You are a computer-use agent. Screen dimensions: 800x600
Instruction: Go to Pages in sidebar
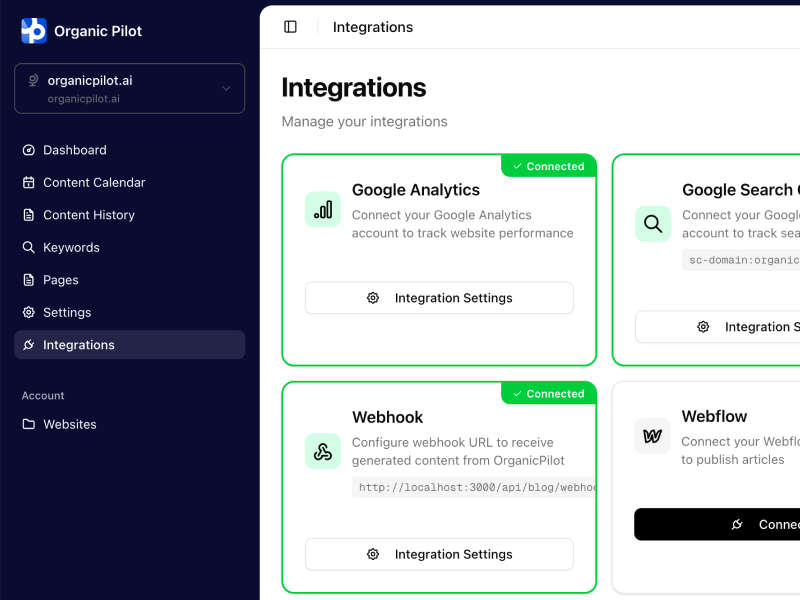tap(60, 280)
